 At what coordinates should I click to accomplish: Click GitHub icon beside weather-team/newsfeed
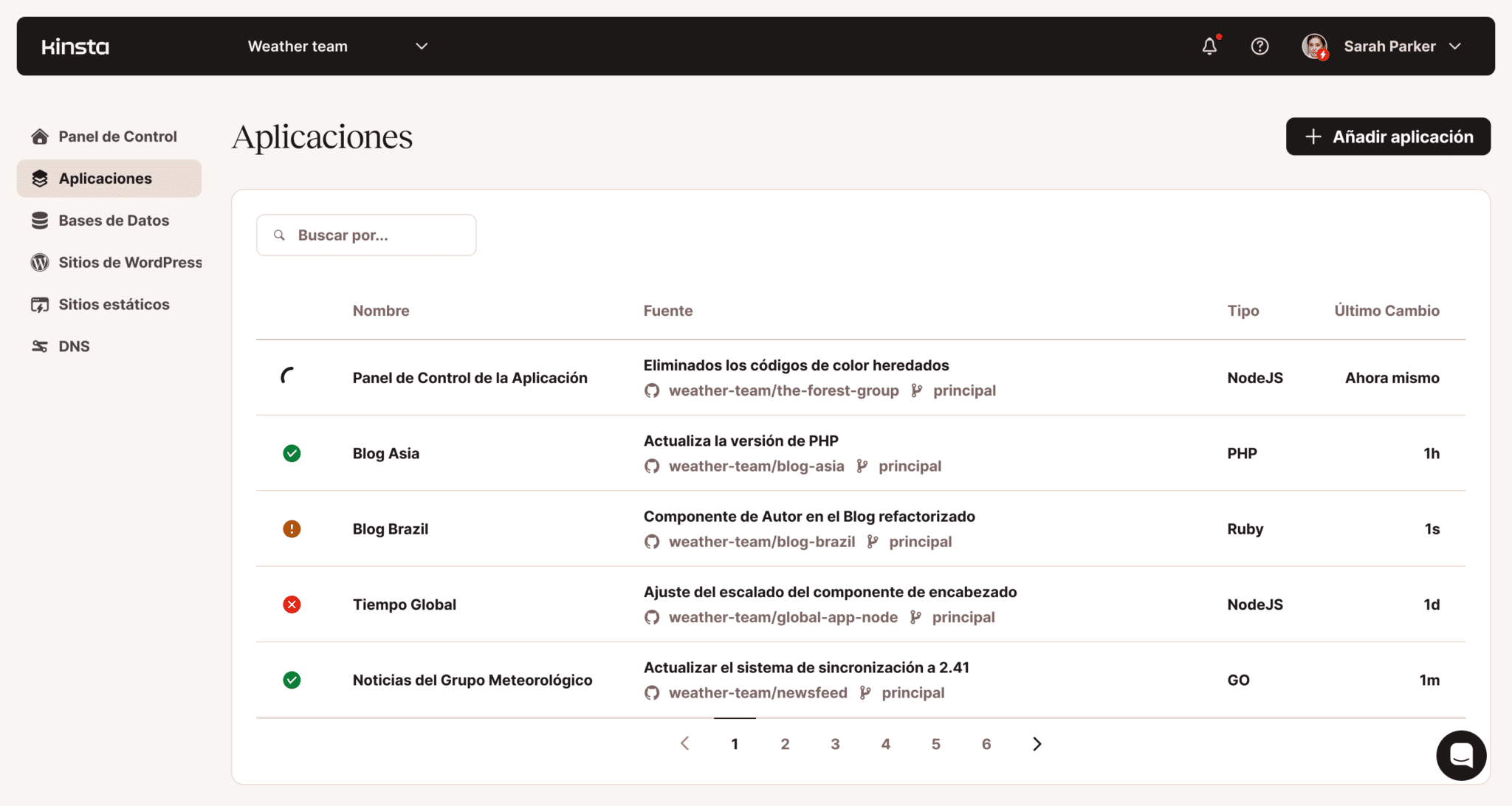point(651,692)
